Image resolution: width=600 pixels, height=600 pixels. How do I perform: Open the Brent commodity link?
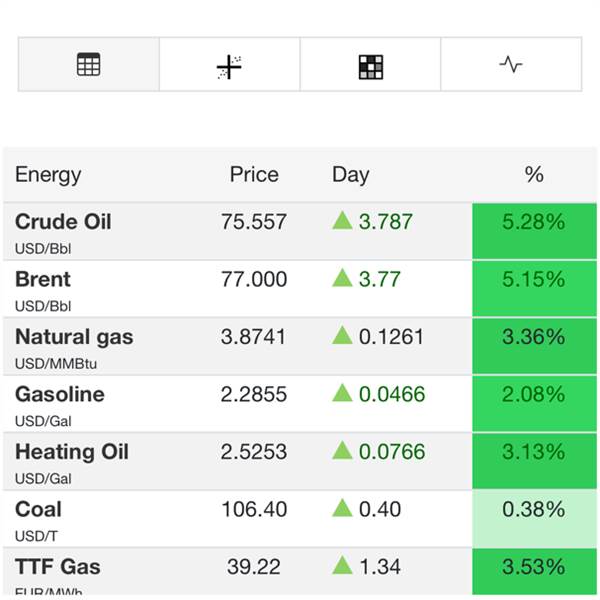coord(43,279)
